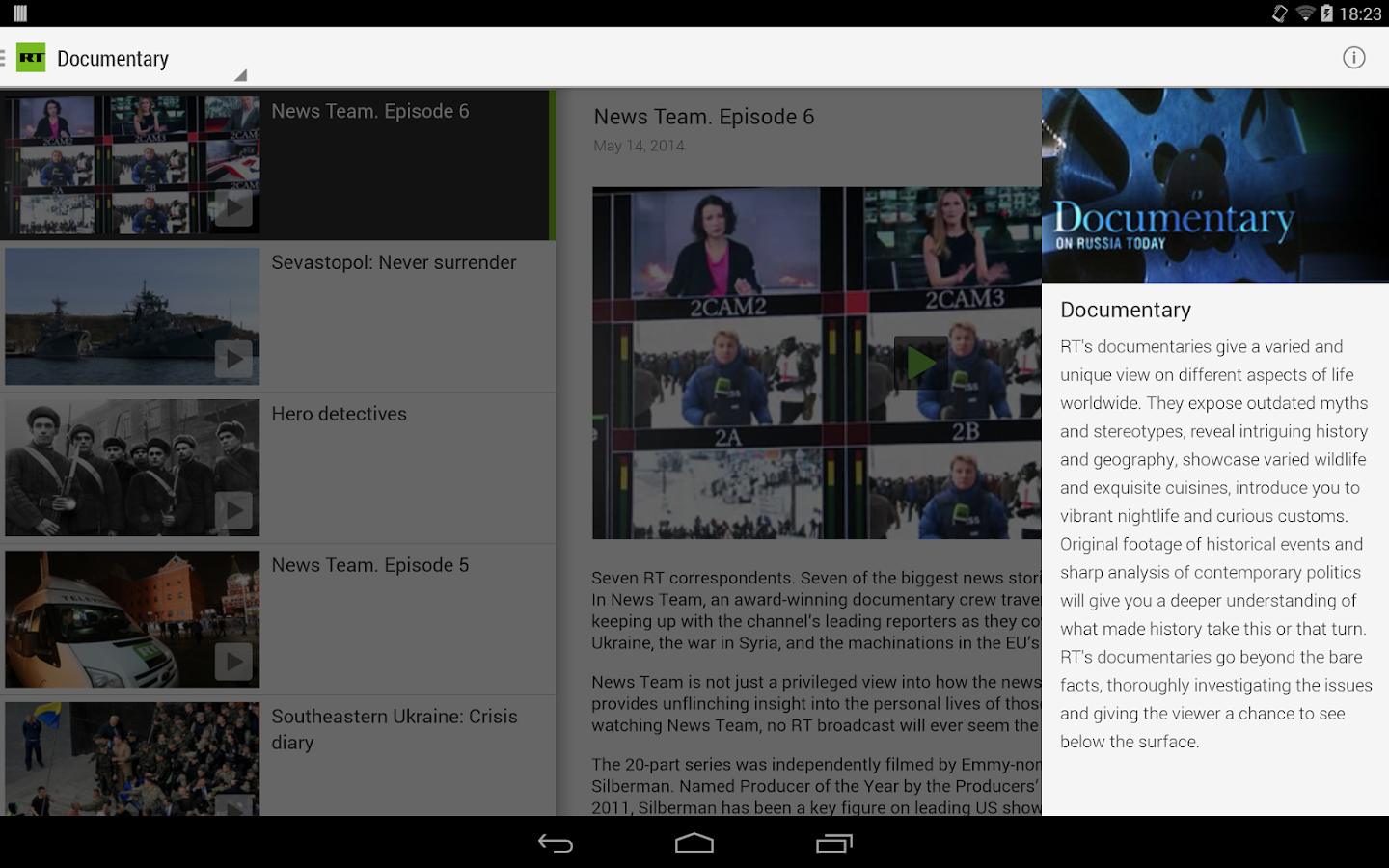The image size is (1389, 868).
Task: Check the battery status icon
Action: point(1327,14)
